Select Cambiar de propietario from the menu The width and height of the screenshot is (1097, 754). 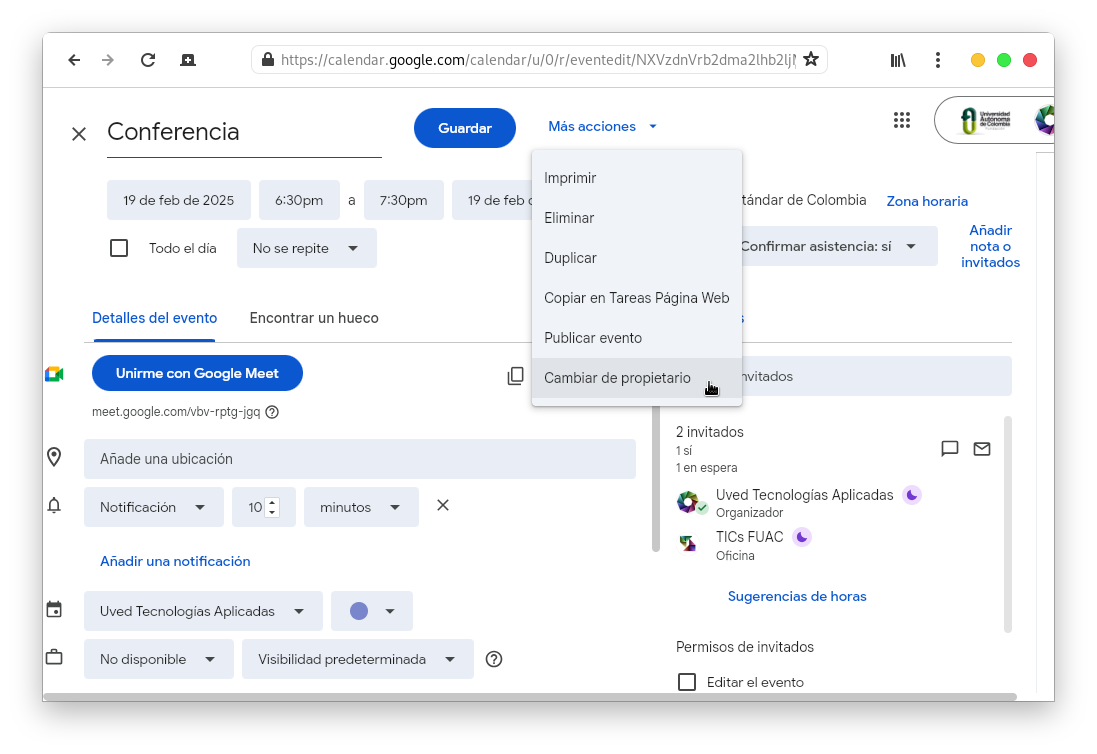tap(617, 378)
